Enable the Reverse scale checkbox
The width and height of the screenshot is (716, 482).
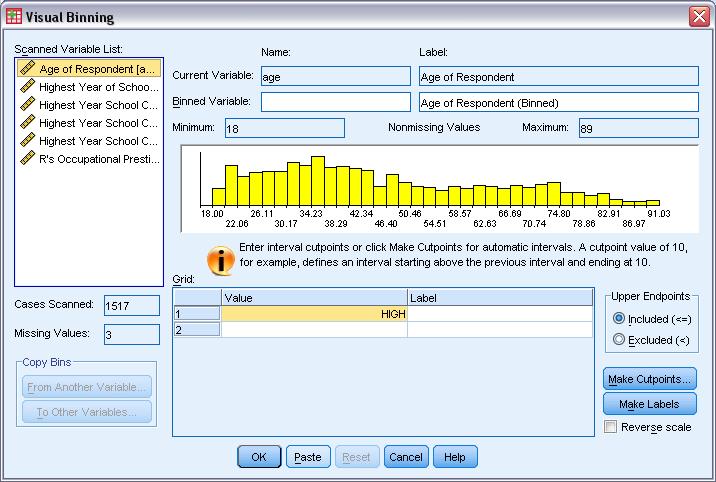pyautogui.click(x=610, y=427)
